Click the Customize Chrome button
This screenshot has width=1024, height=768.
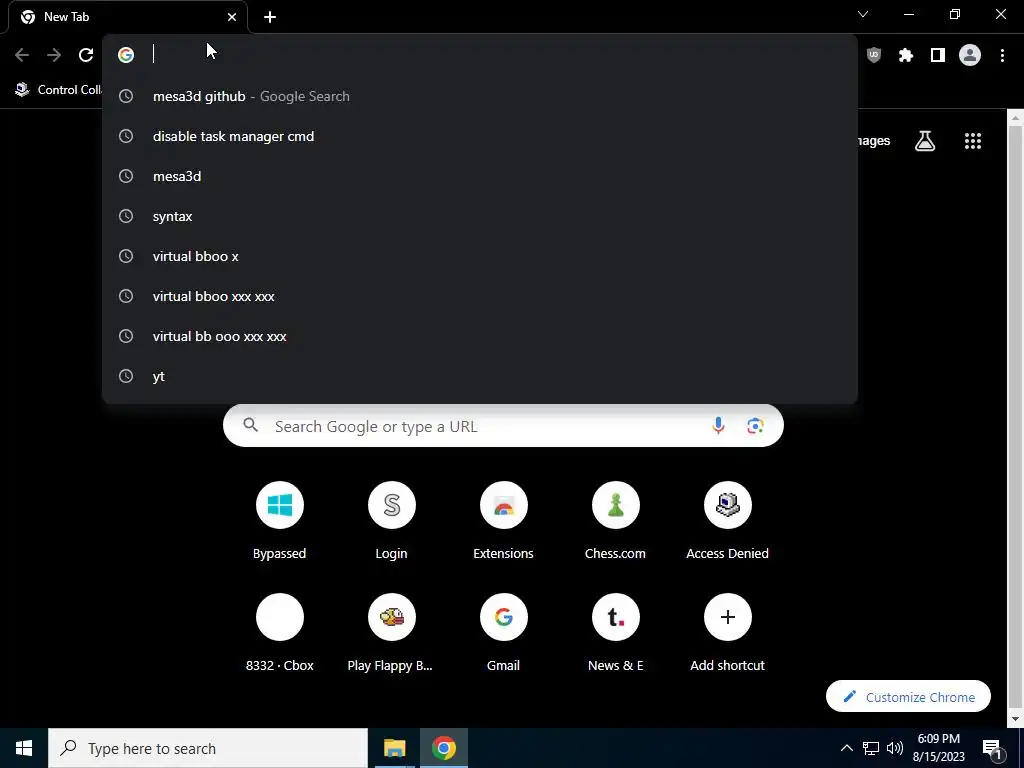coord(908,697)
